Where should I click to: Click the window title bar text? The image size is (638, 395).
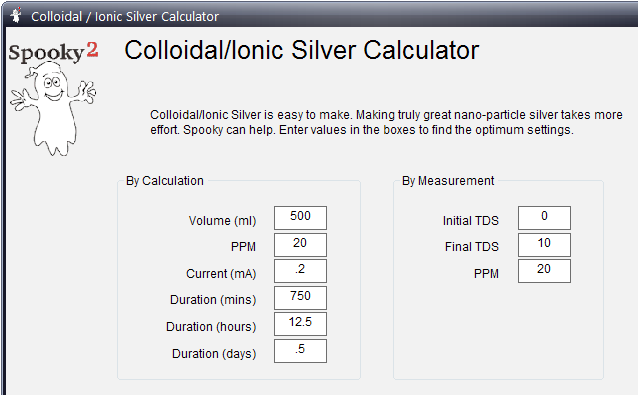coord(125,17)
